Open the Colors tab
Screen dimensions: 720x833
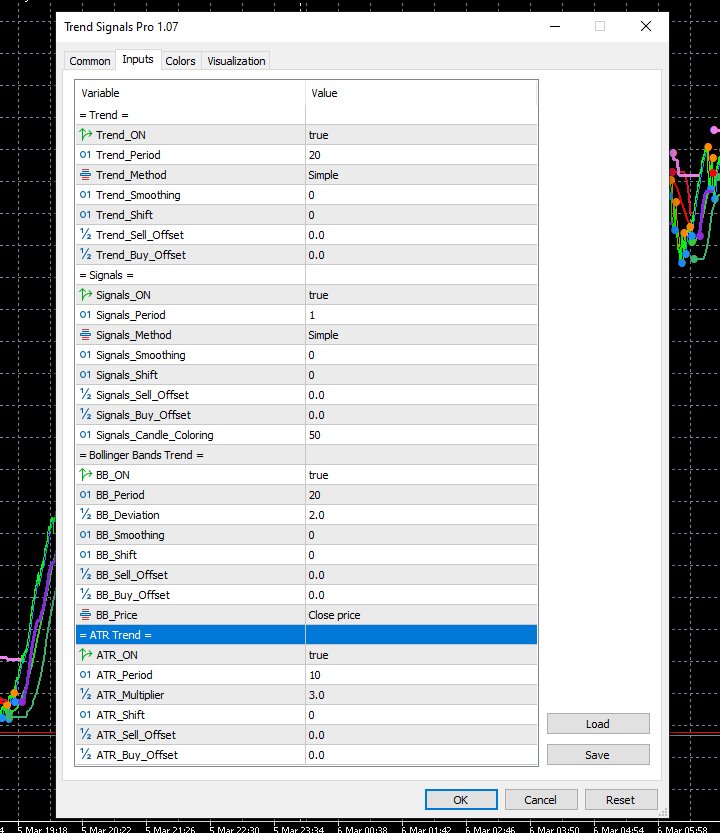click(x=180, y=61)
